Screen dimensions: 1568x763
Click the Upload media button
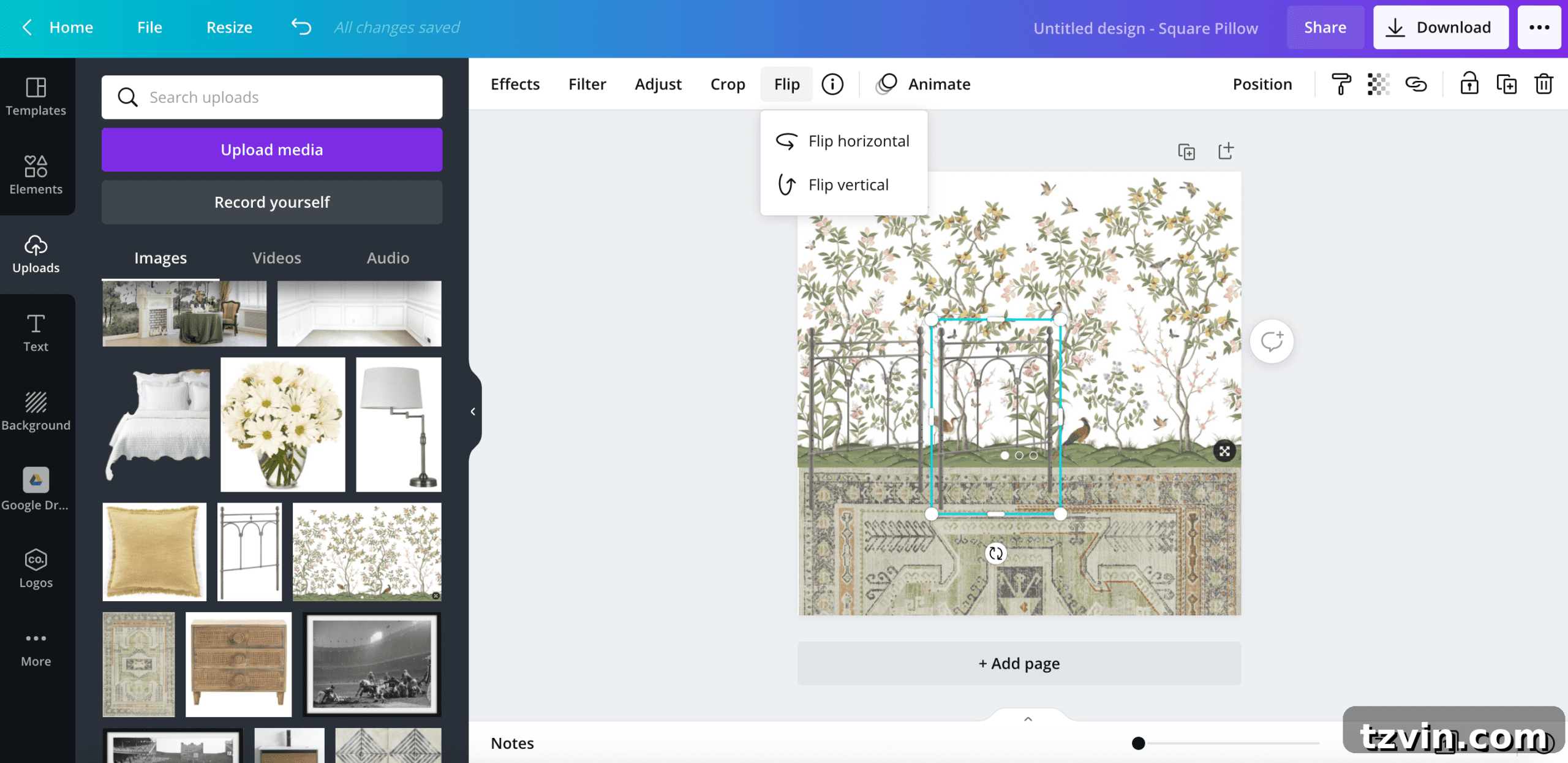tap(272, 150)
